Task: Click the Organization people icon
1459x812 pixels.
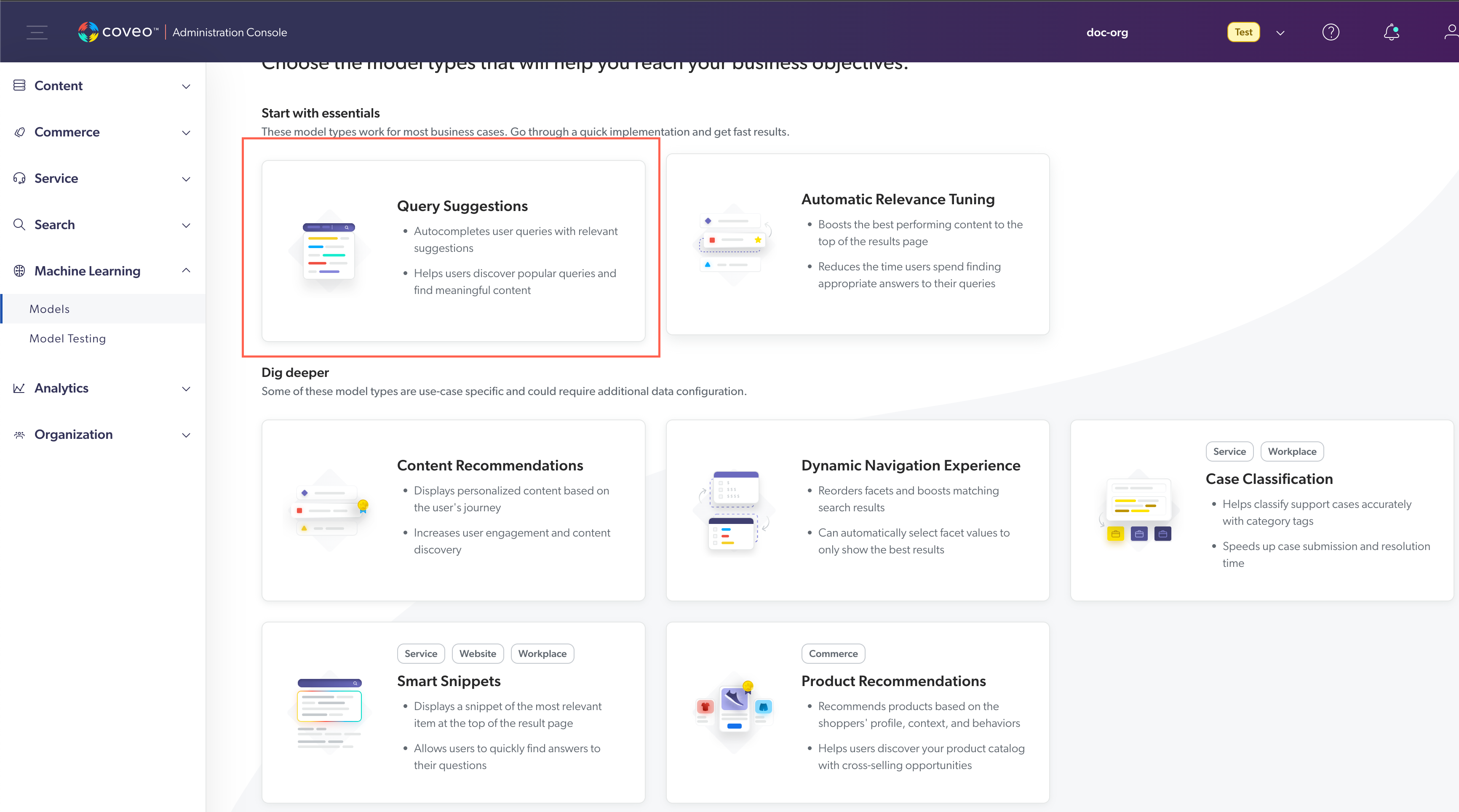Action: (x=19, y=434)
